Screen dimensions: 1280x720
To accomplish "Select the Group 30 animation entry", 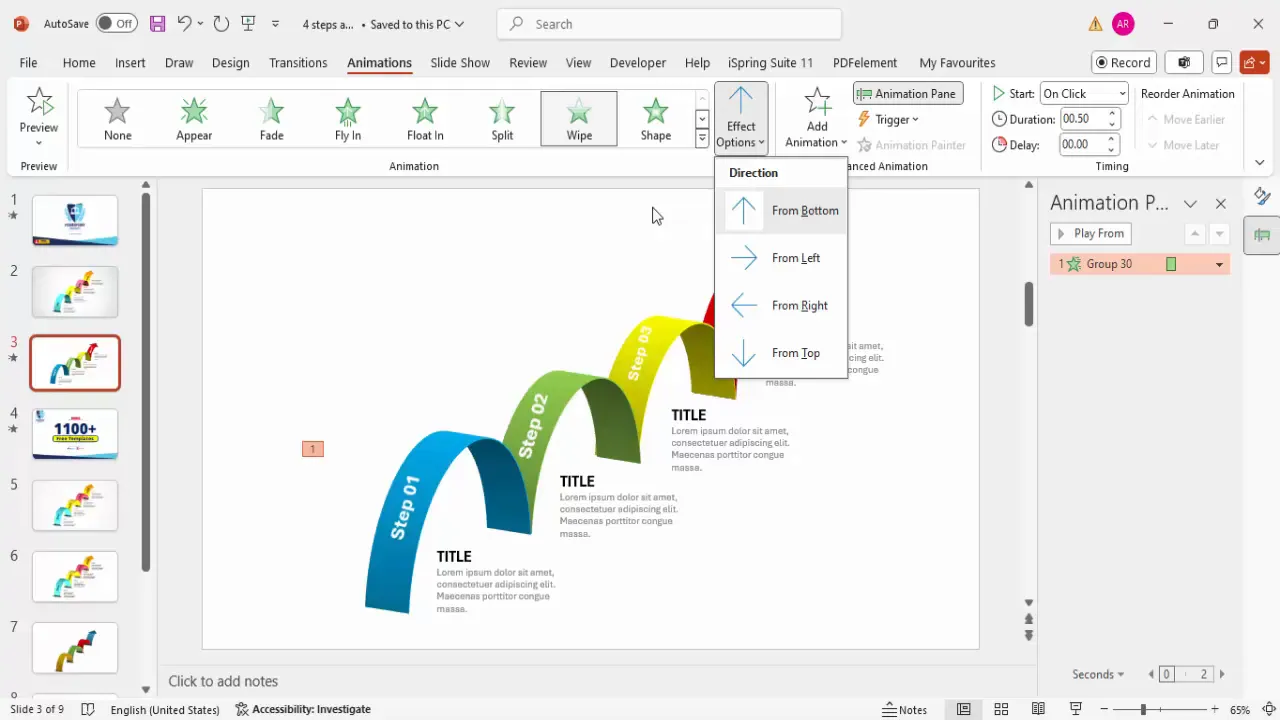I will click(1139, 264).
